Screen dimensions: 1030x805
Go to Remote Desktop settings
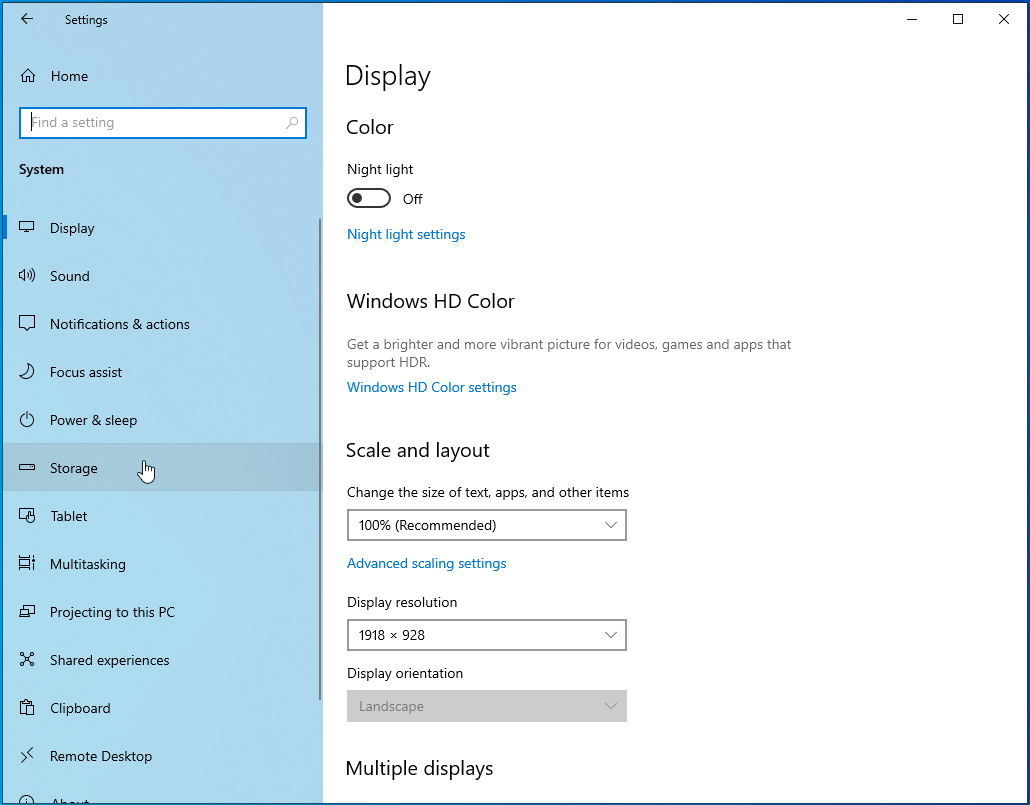point(101,756)
